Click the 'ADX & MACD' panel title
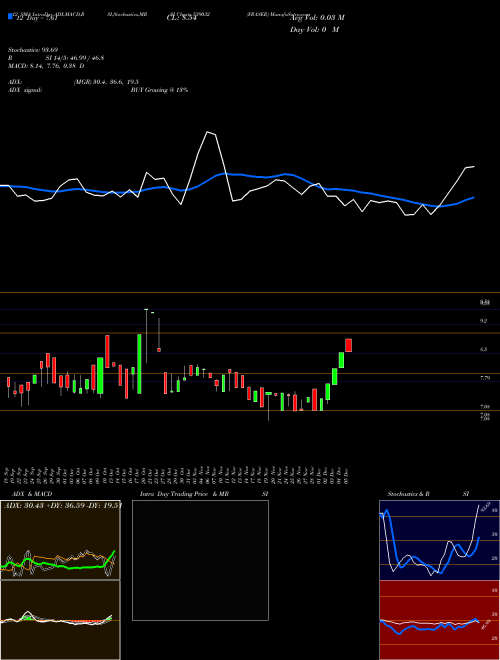Screen dimensions: 500x660 pos(32,494)
